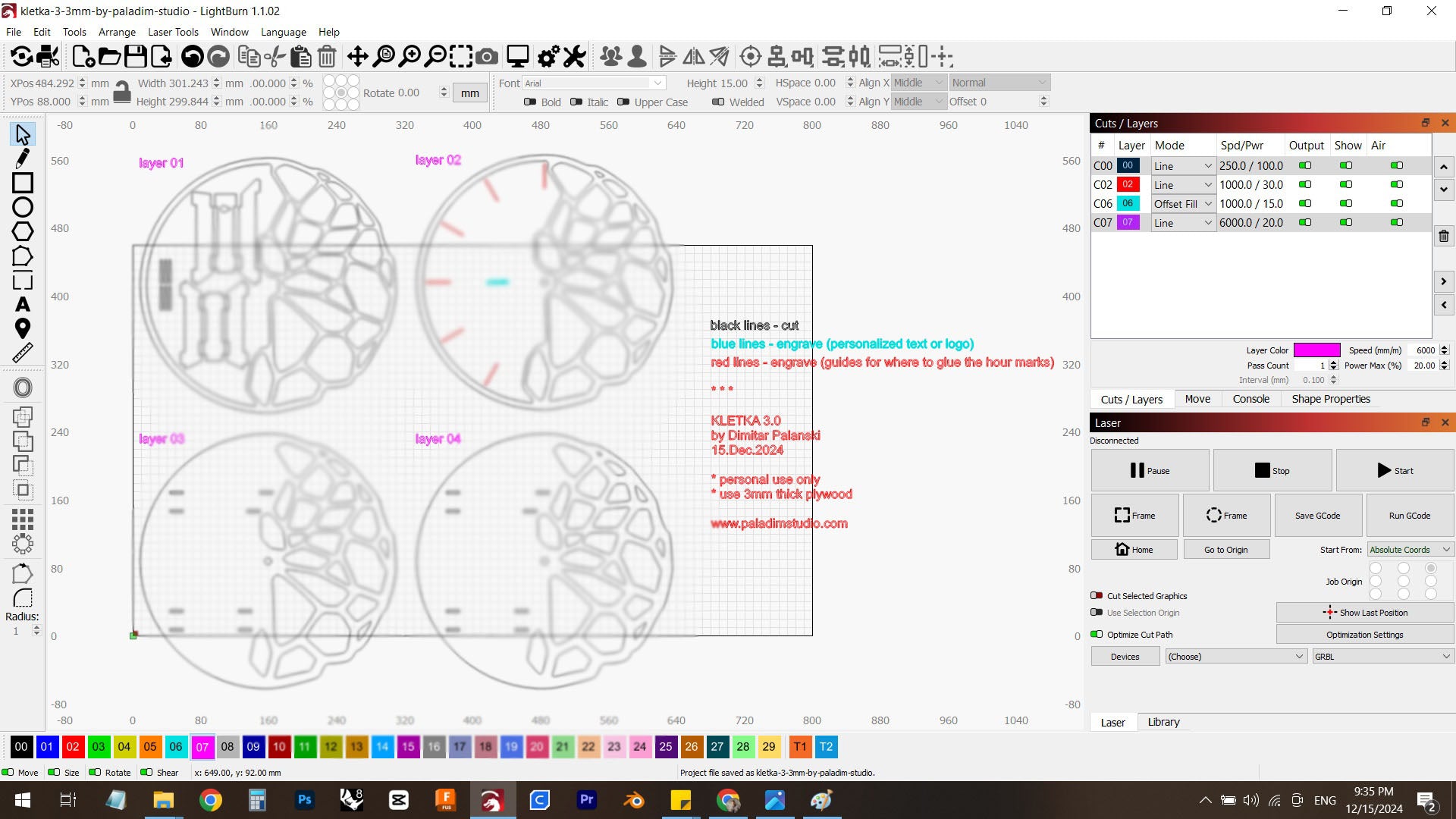This screenshot has height=819, width=1456.
Task: Pick color swatch 14 in the palette
Action: 382,747
